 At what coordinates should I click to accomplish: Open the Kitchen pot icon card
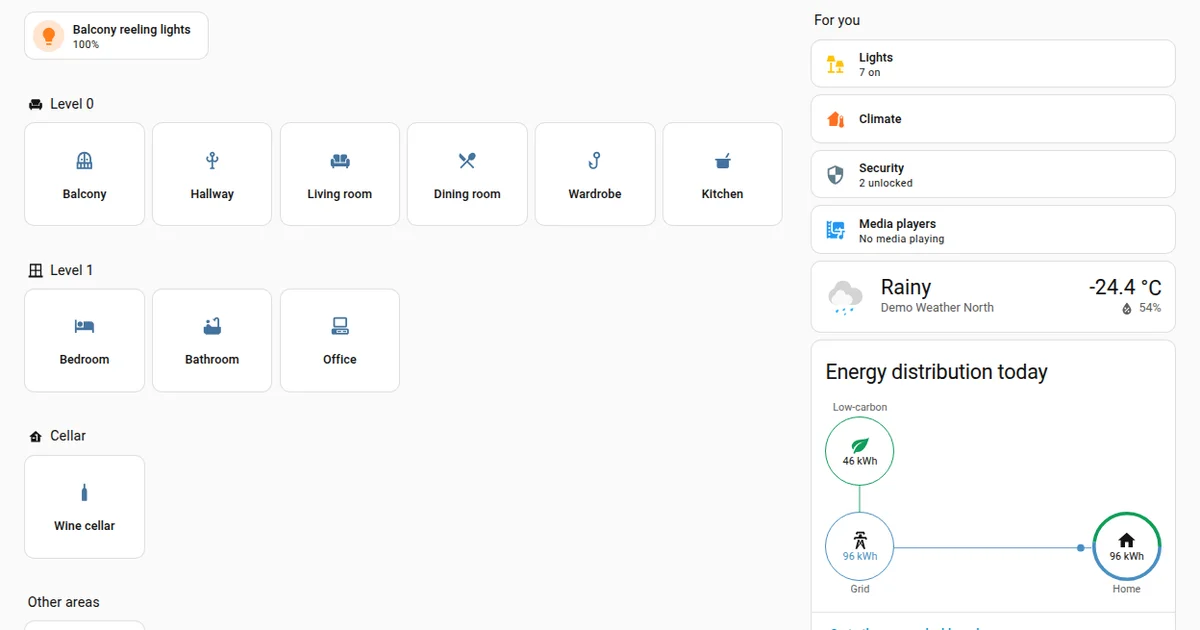[723, 174]
